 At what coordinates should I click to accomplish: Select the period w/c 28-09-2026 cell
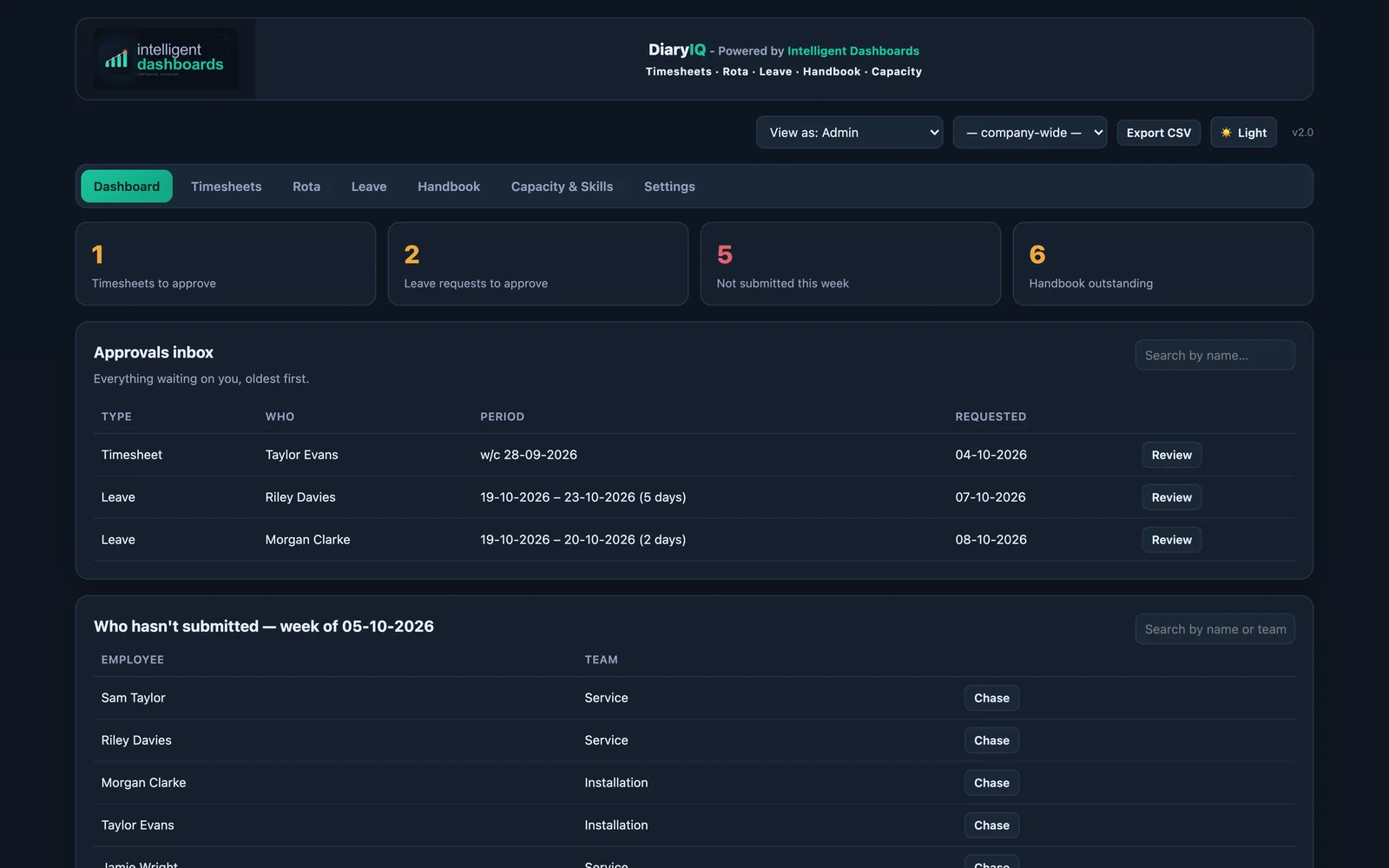(529, 455)
